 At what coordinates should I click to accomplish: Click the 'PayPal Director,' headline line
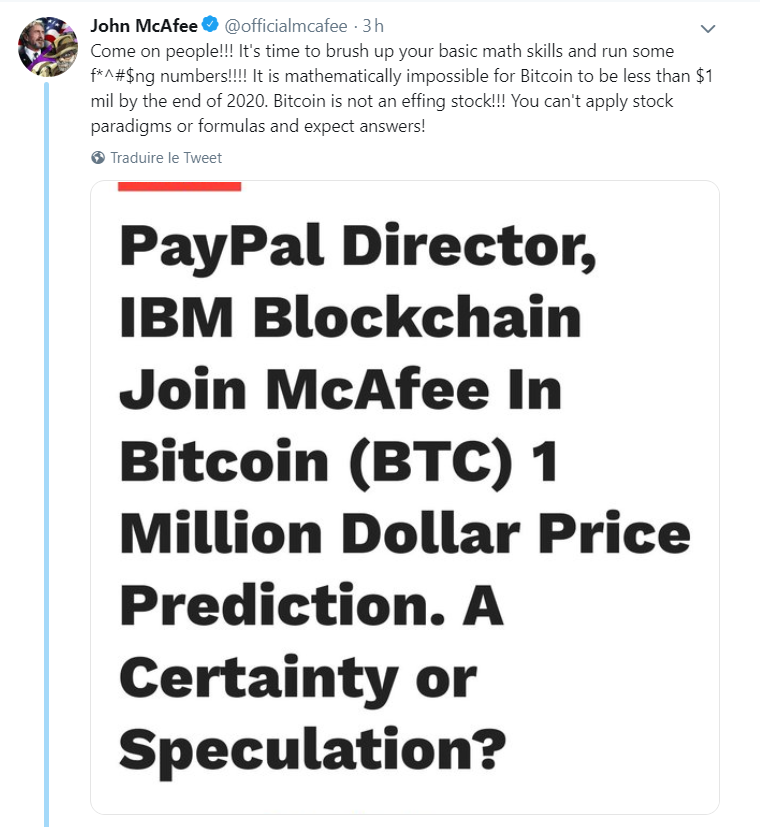coord(357,246)
